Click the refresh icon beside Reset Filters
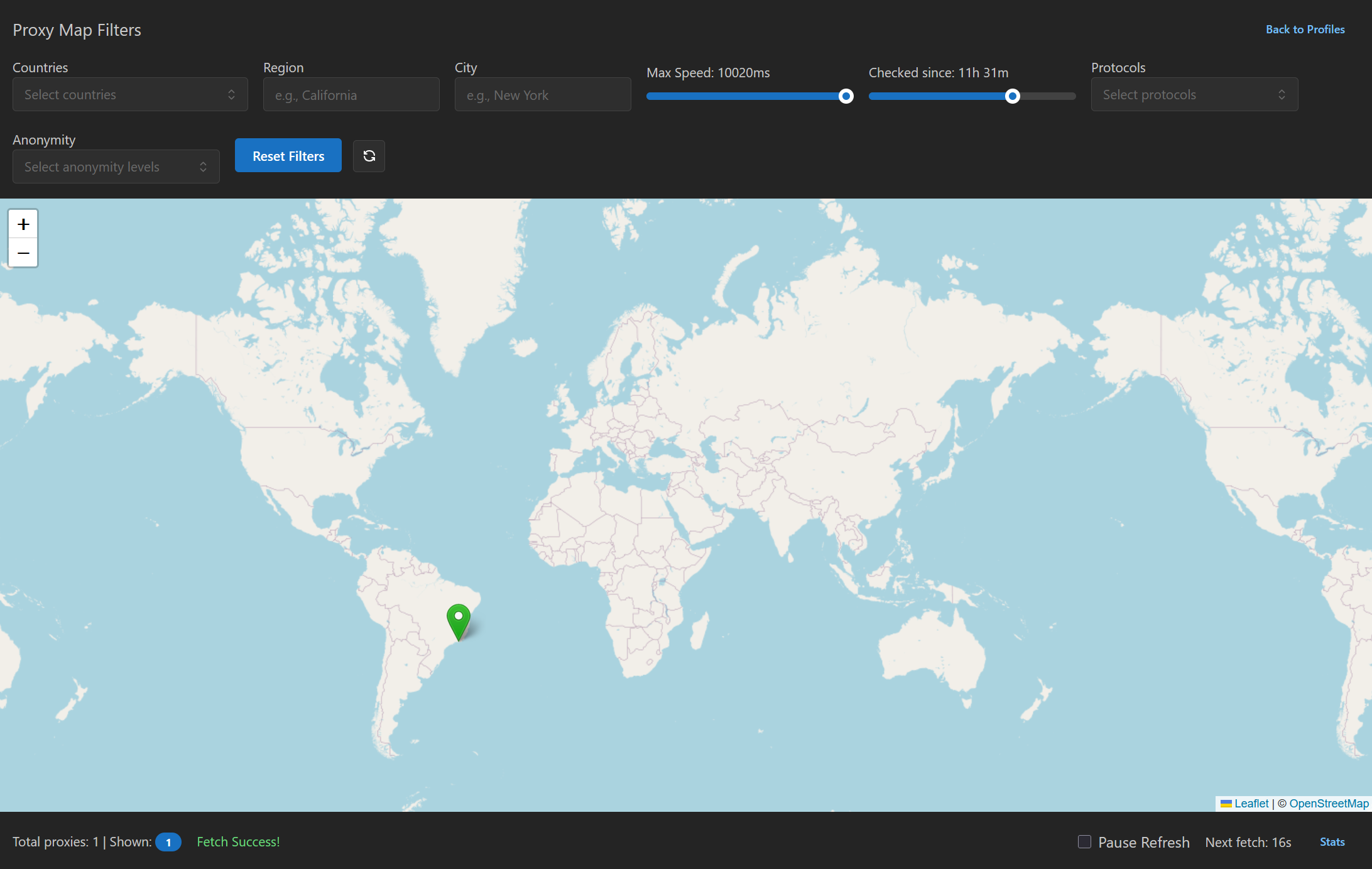Image resolution: width=1372 pixels, height=869 pixels. (369, 156)
